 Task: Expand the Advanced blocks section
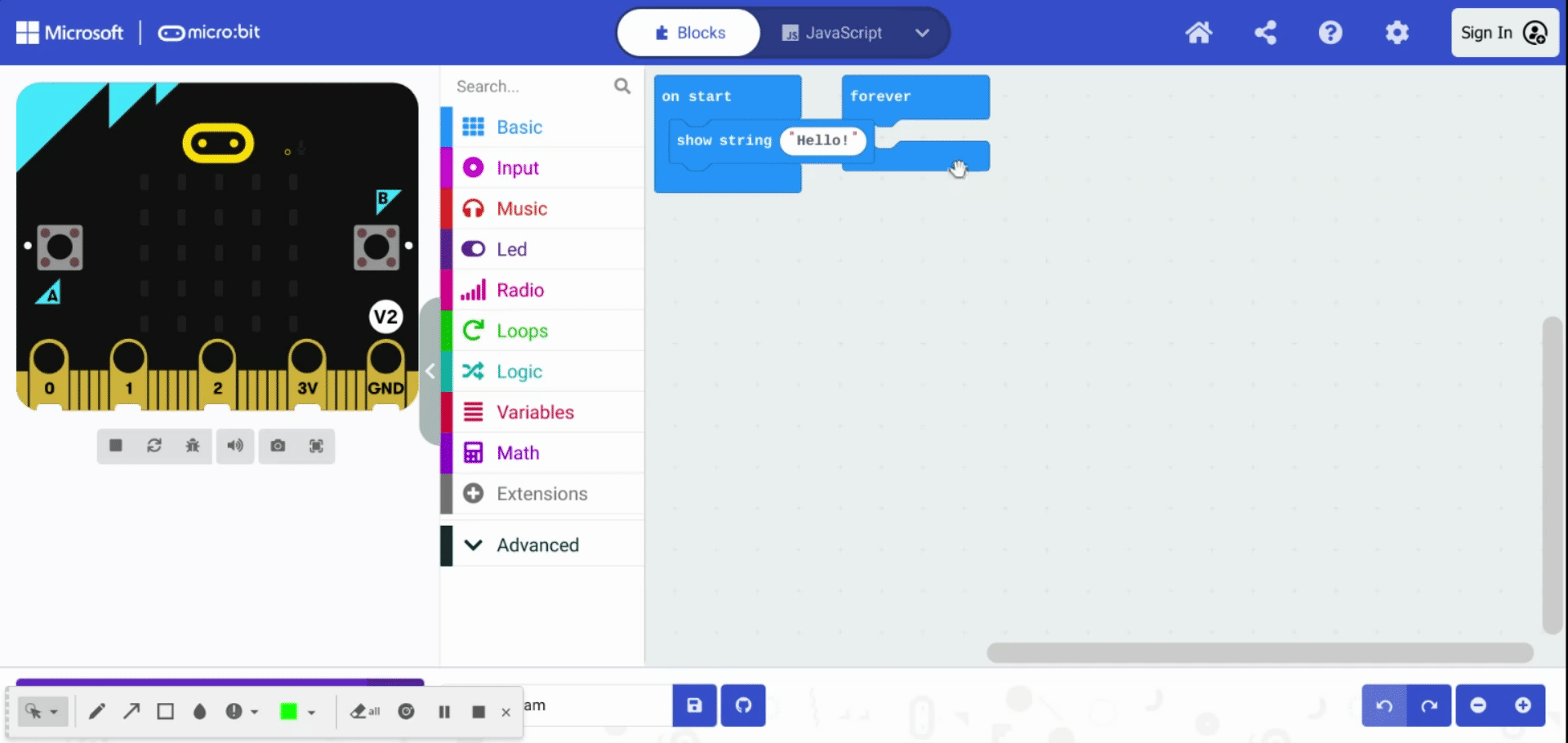click(x=537, y=545)
